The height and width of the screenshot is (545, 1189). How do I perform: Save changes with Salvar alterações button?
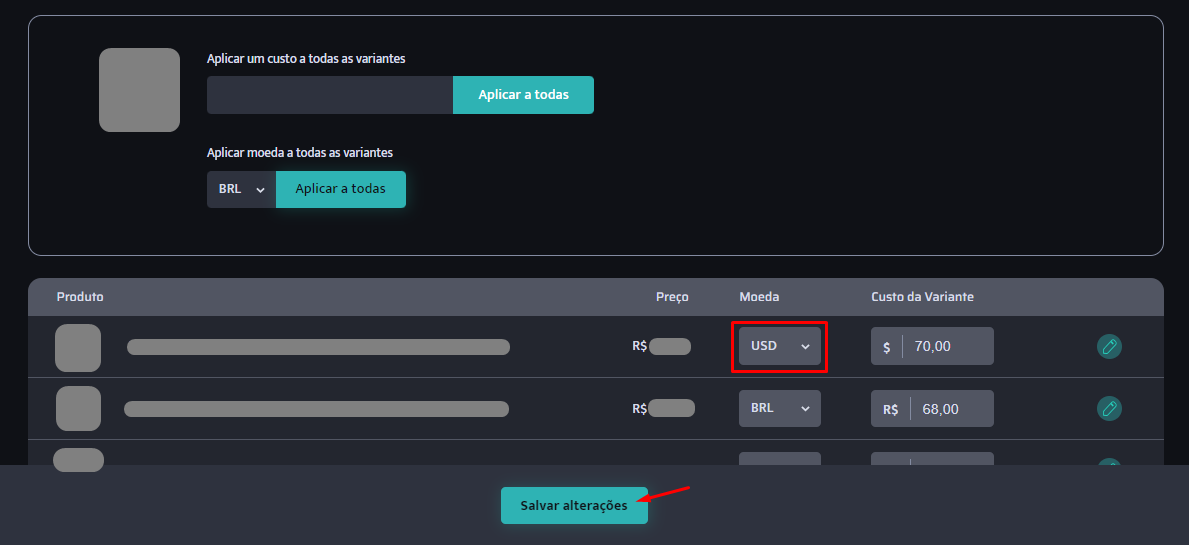tap(574, 506)
